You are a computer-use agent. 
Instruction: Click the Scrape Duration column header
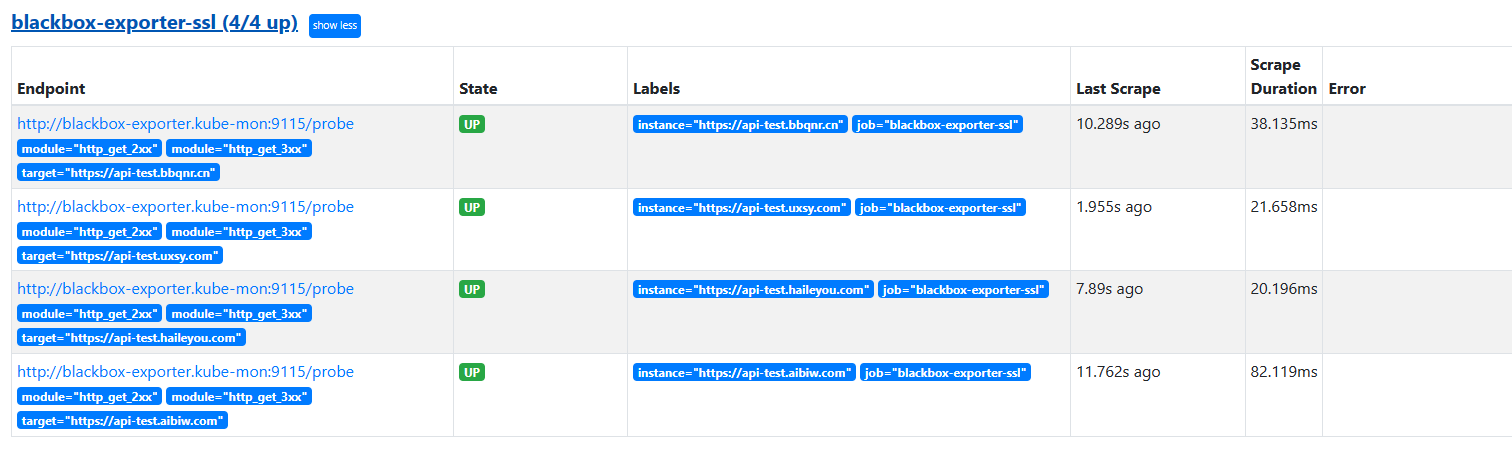(1283, 76)
